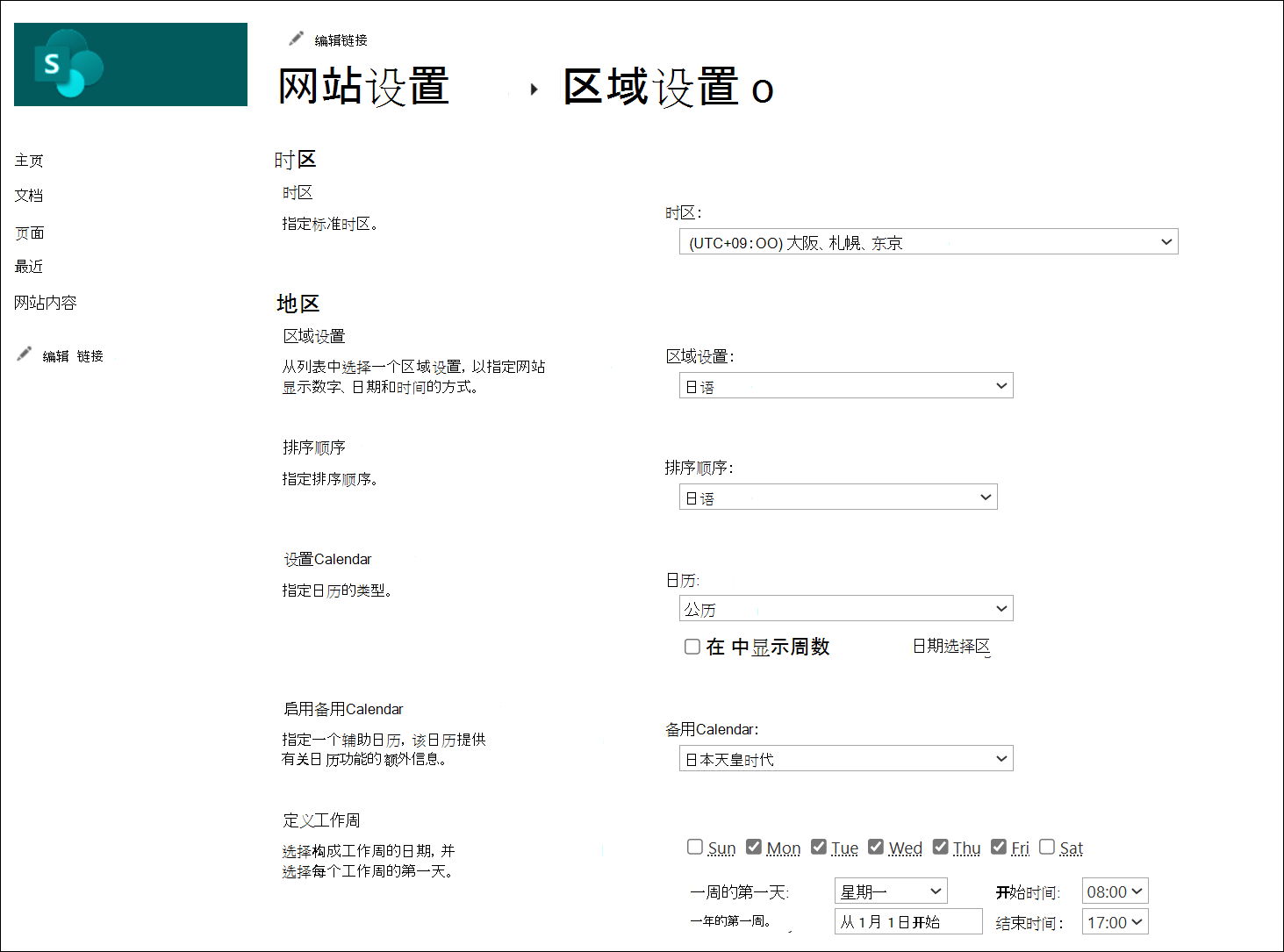This screenshot has width=1284, height=952.
Task: Click the 启用备用Calendar label
Action: click(x=343, y=709)
